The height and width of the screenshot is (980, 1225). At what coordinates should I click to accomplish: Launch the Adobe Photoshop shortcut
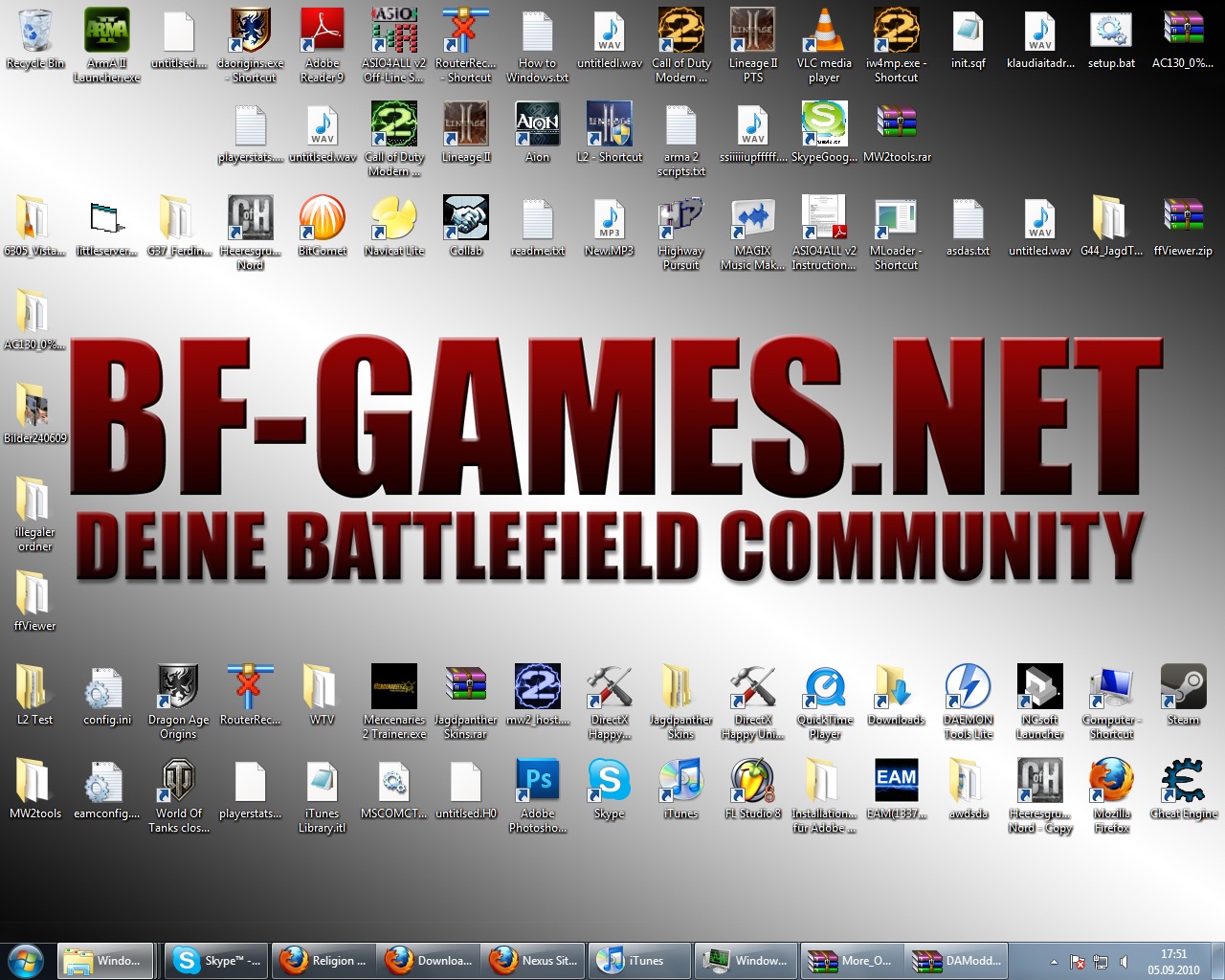point(537,783)
